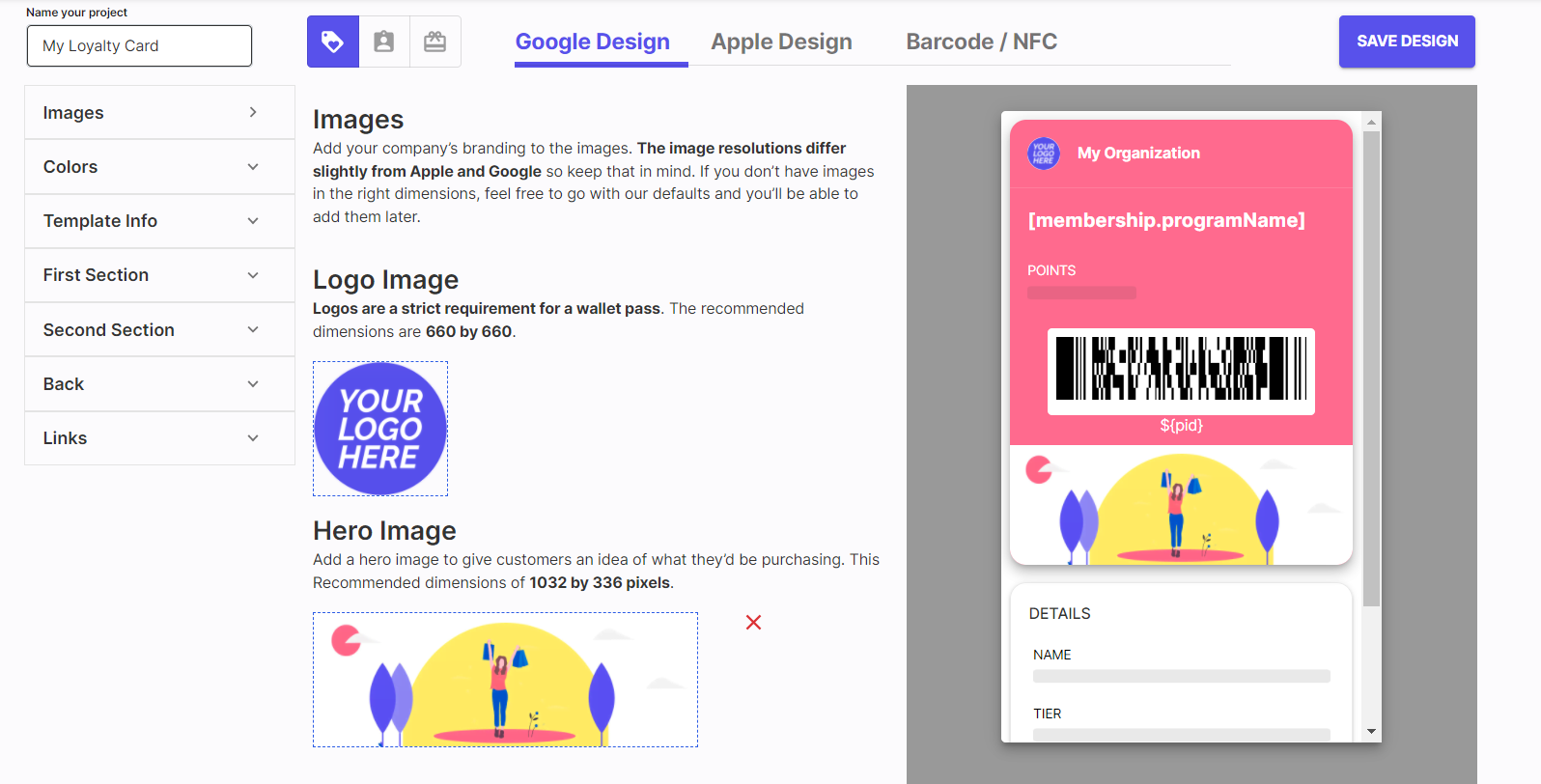Click the preview scrollbar down arrow
Image resolution: width=1541 pixels, height=784 pixels.
coord(1371,732)
